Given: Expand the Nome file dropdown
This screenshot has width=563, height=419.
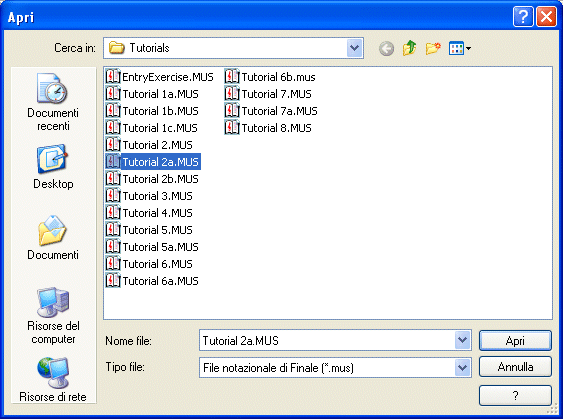Looking at the screenshot, I should pos(462,340).
